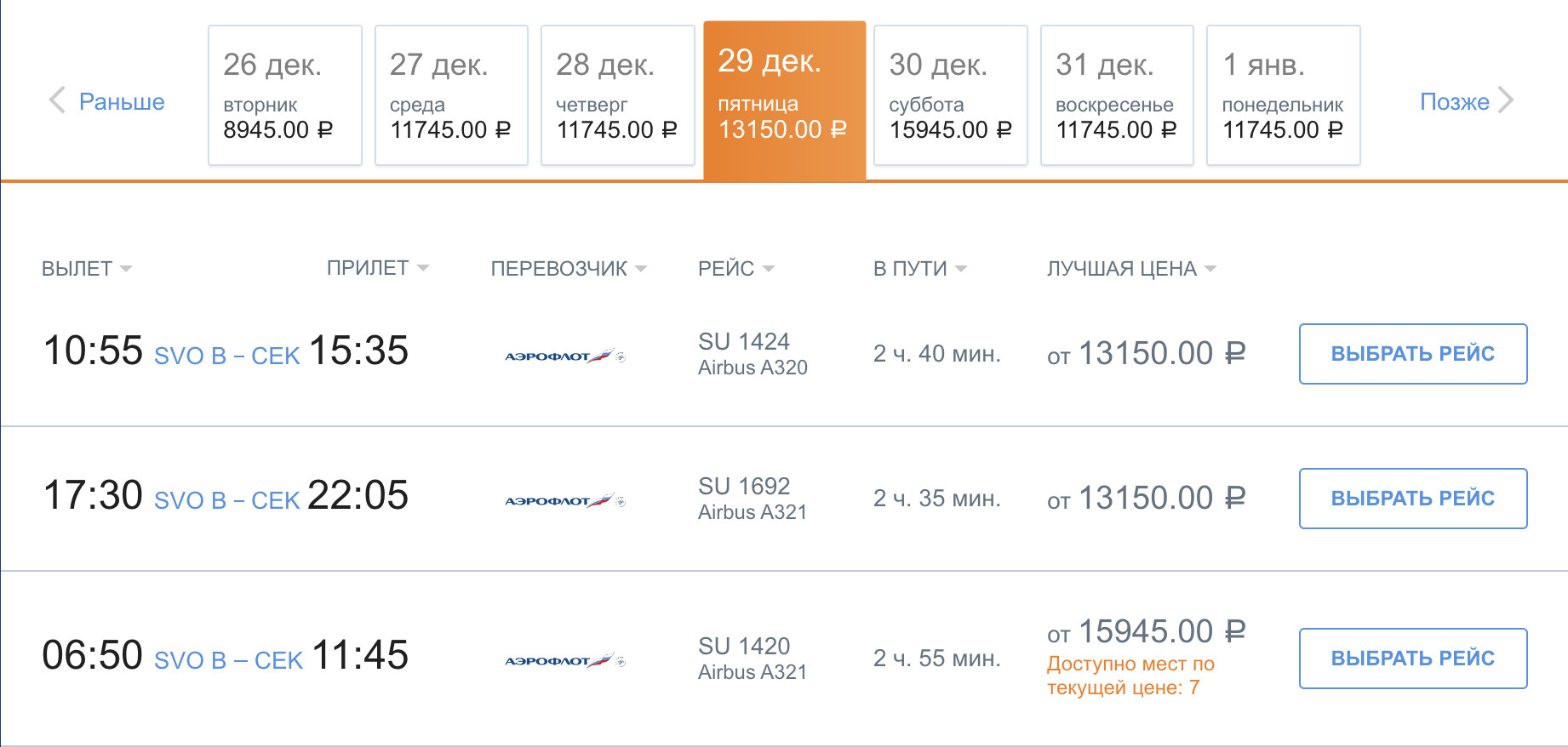
Task: Click the left chevron next to Раньше
Action: click(x=57, y=100)
